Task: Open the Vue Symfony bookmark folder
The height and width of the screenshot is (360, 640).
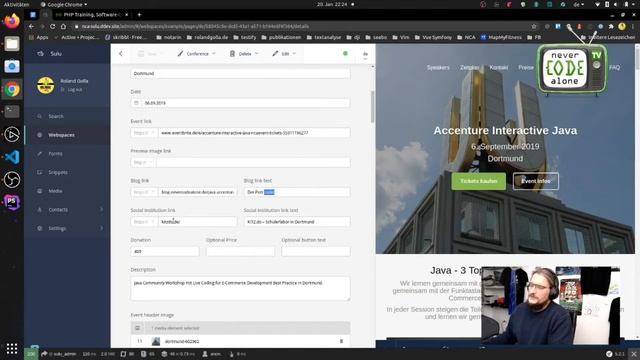Action: click(433, 37)
